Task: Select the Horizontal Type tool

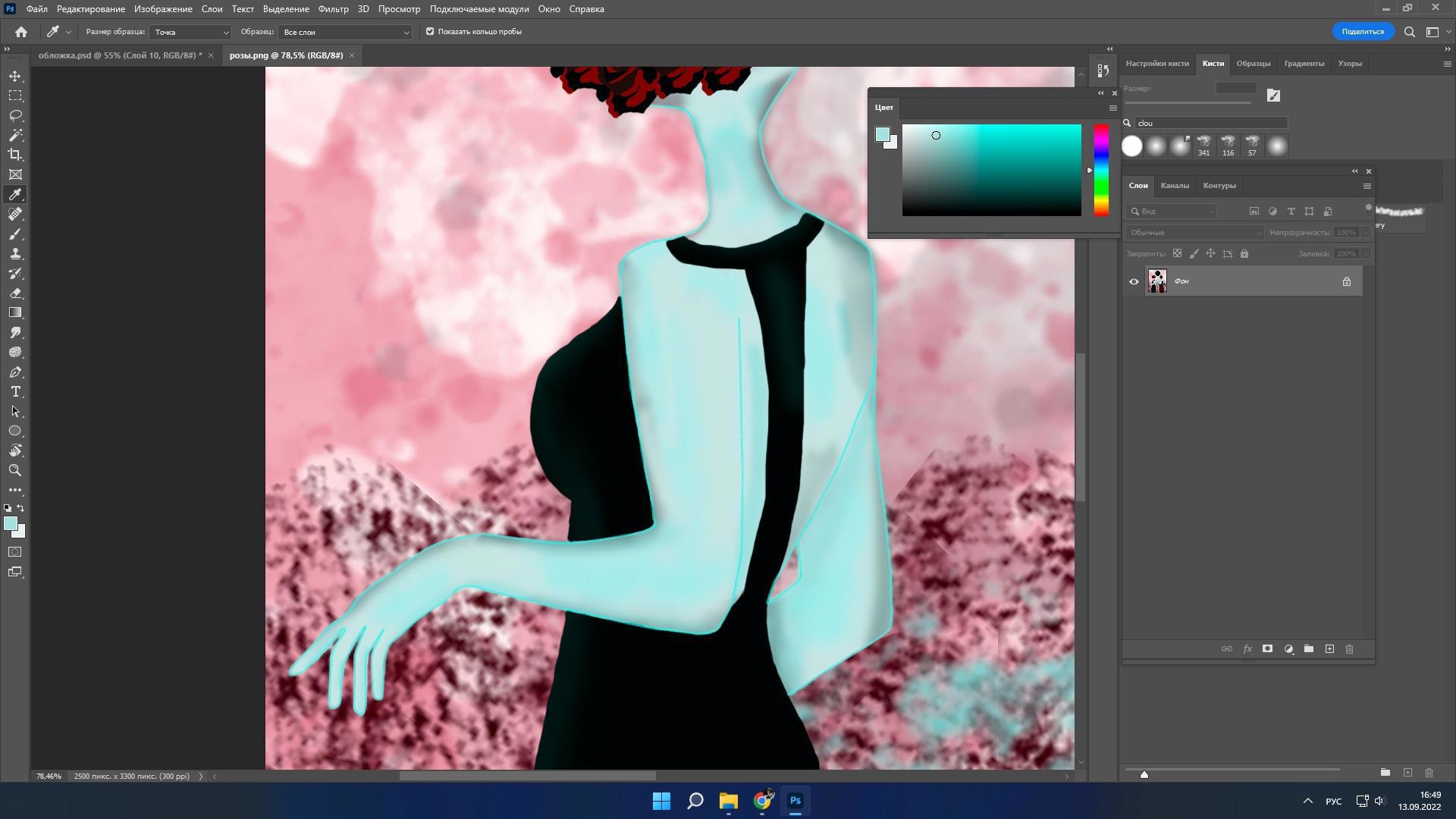Action: (15, 392)
